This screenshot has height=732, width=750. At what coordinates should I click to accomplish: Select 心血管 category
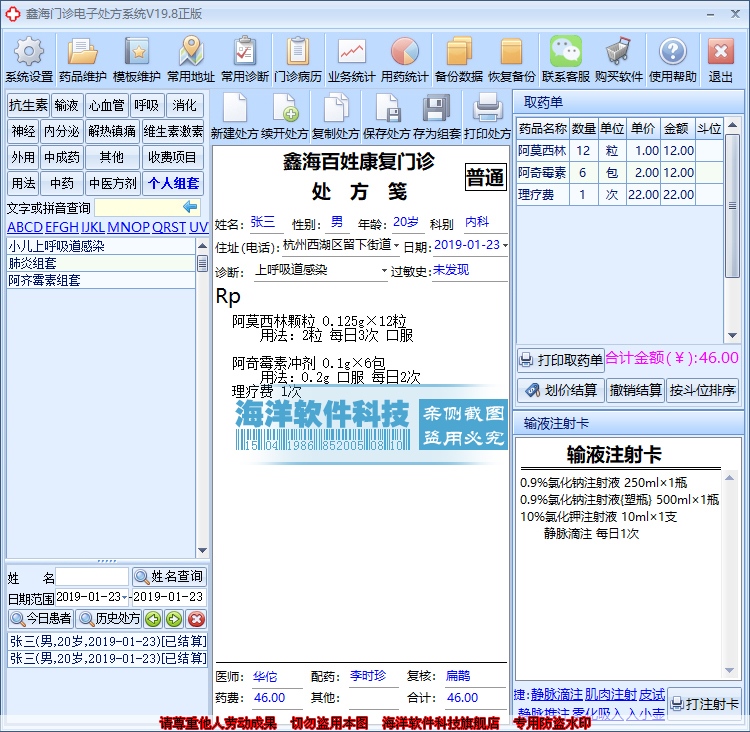(x=107, y=105)
